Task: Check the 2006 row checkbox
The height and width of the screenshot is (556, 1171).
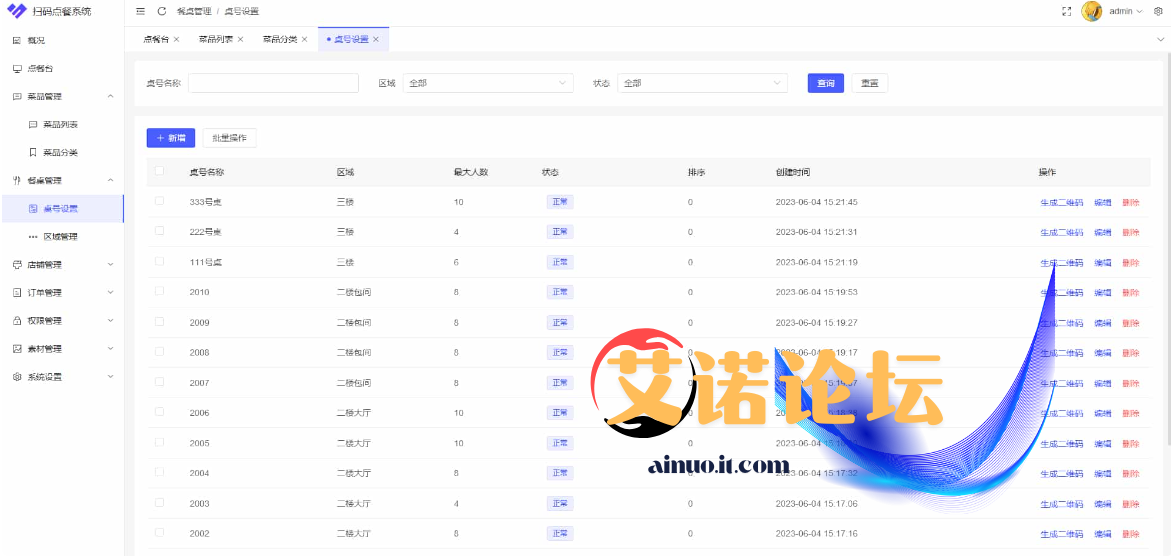Action: [159, 411]
